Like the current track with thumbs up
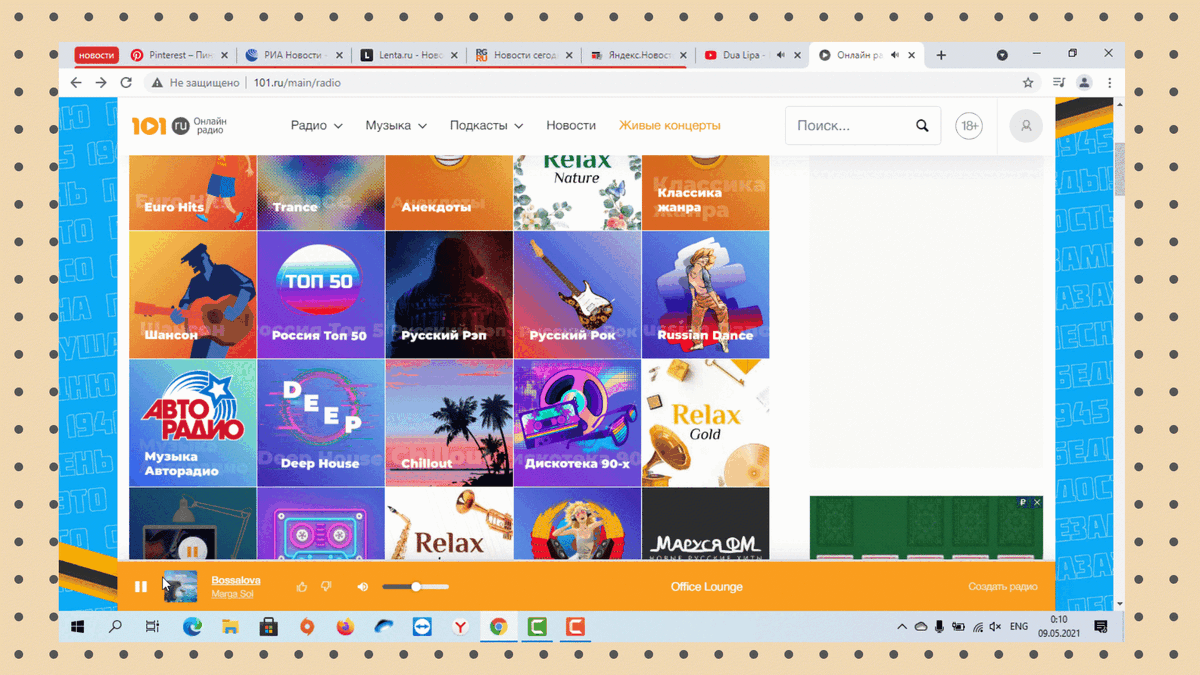The height and width of the screenshot is (675, 1200). [302, 587]
